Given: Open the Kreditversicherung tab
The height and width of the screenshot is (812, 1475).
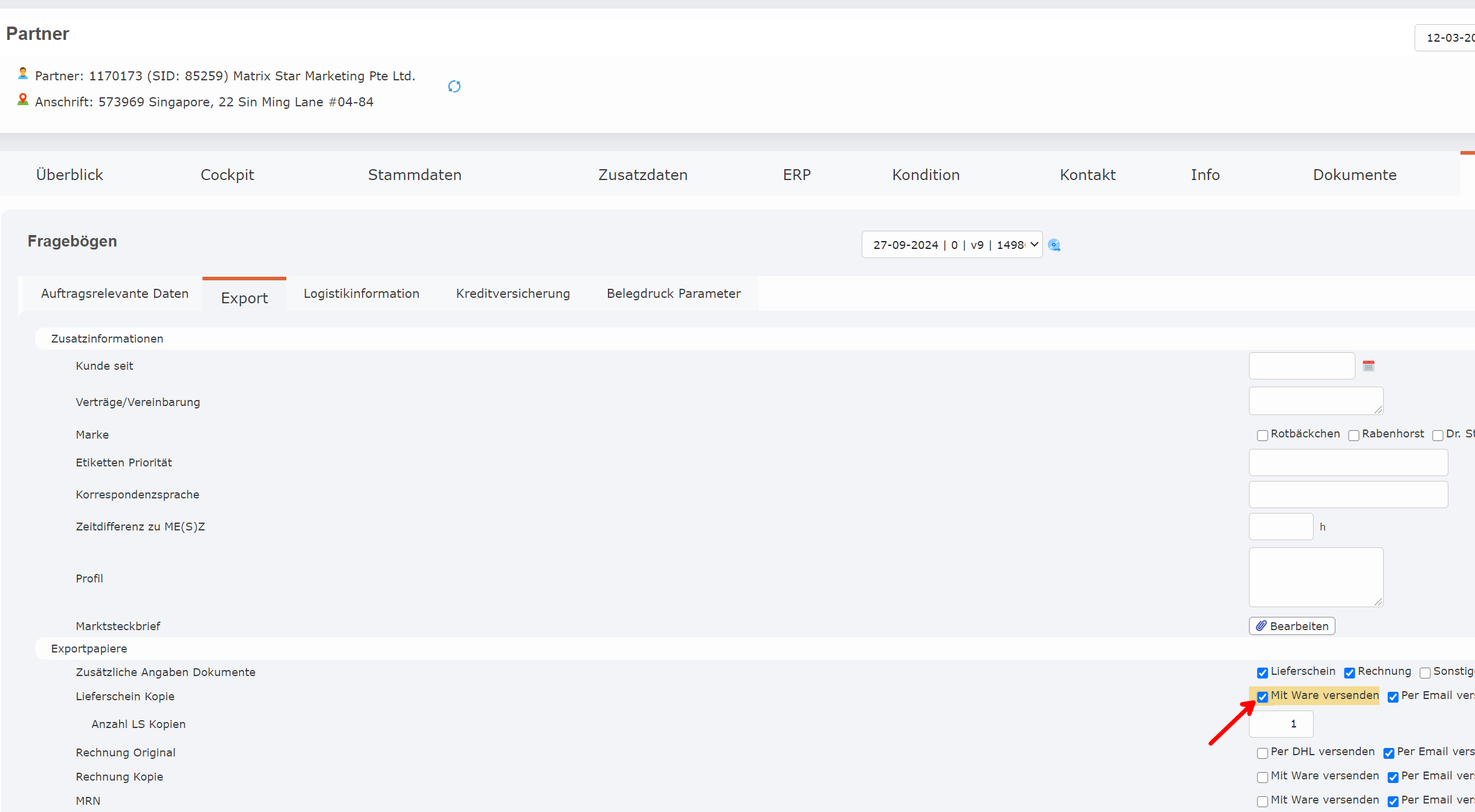Looking at the screenshot, I should [512, 293].
